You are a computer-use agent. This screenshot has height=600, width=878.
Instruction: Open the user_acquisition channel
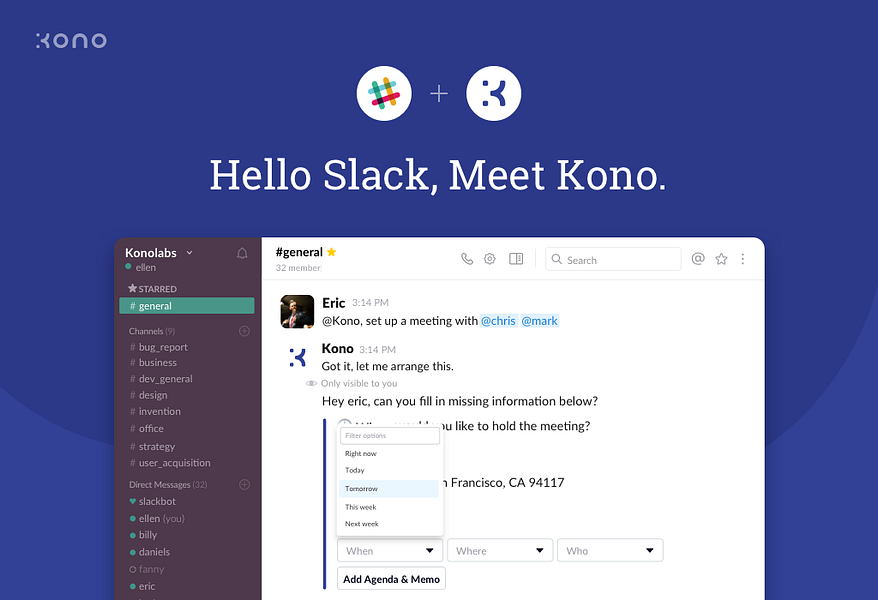point(170,463)
